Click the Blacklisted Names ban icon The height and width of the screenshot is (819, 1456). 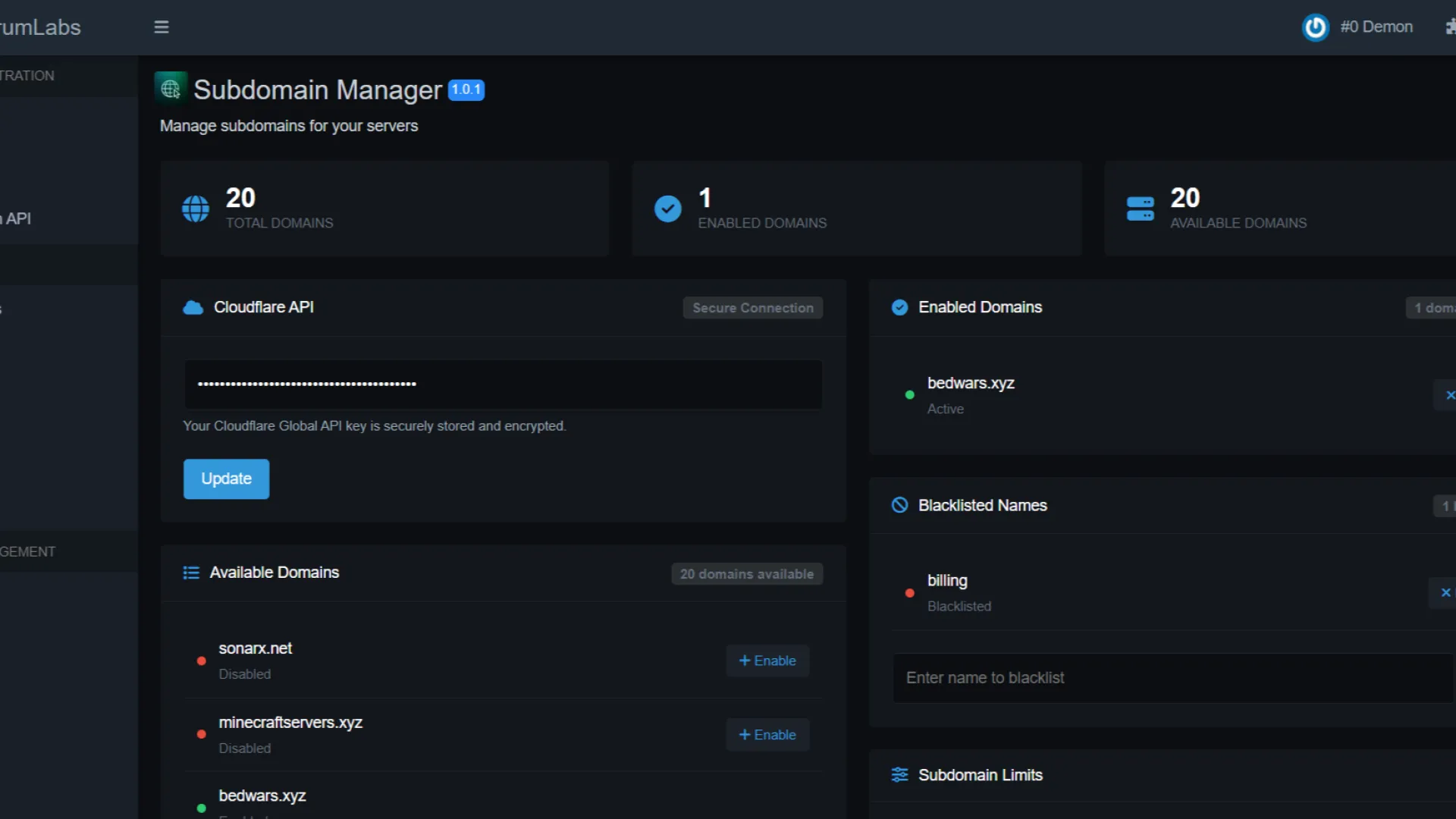[899, 505]
